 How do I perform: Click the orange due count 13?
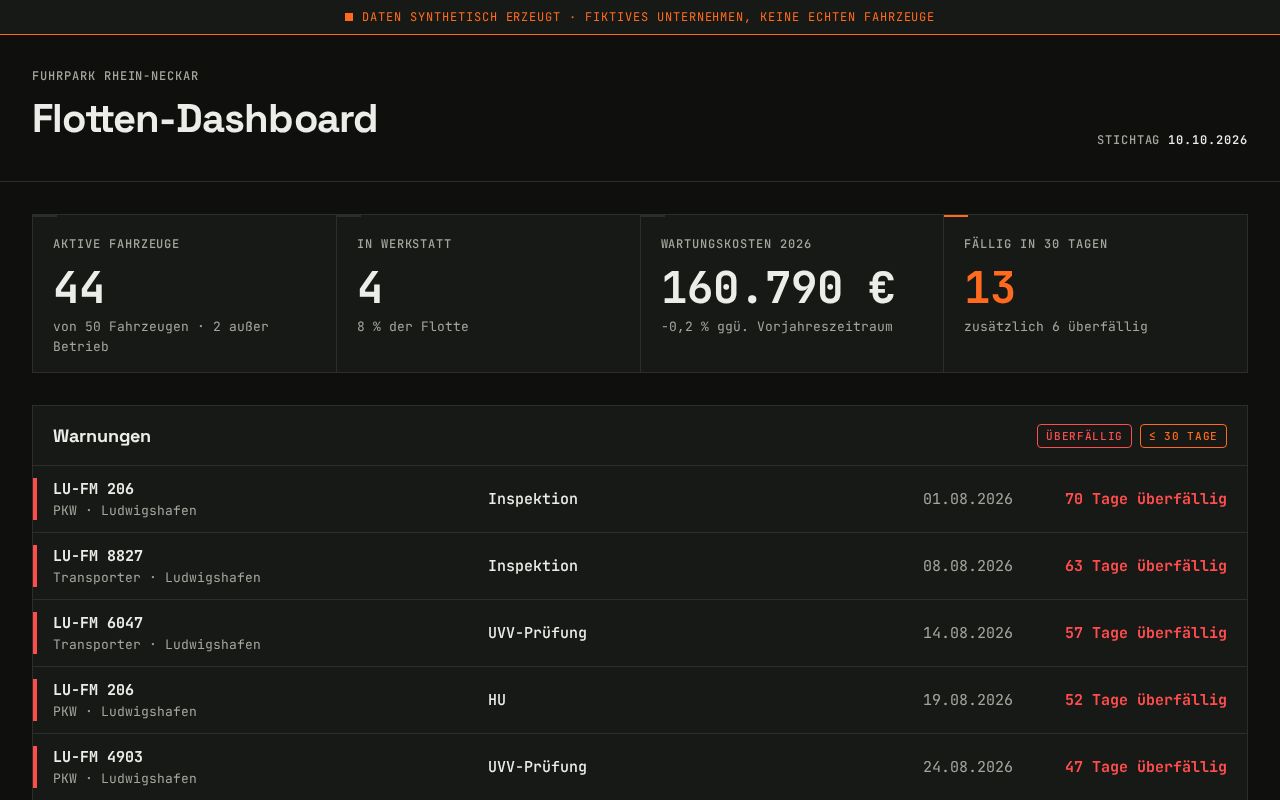(x=990, y=288)
